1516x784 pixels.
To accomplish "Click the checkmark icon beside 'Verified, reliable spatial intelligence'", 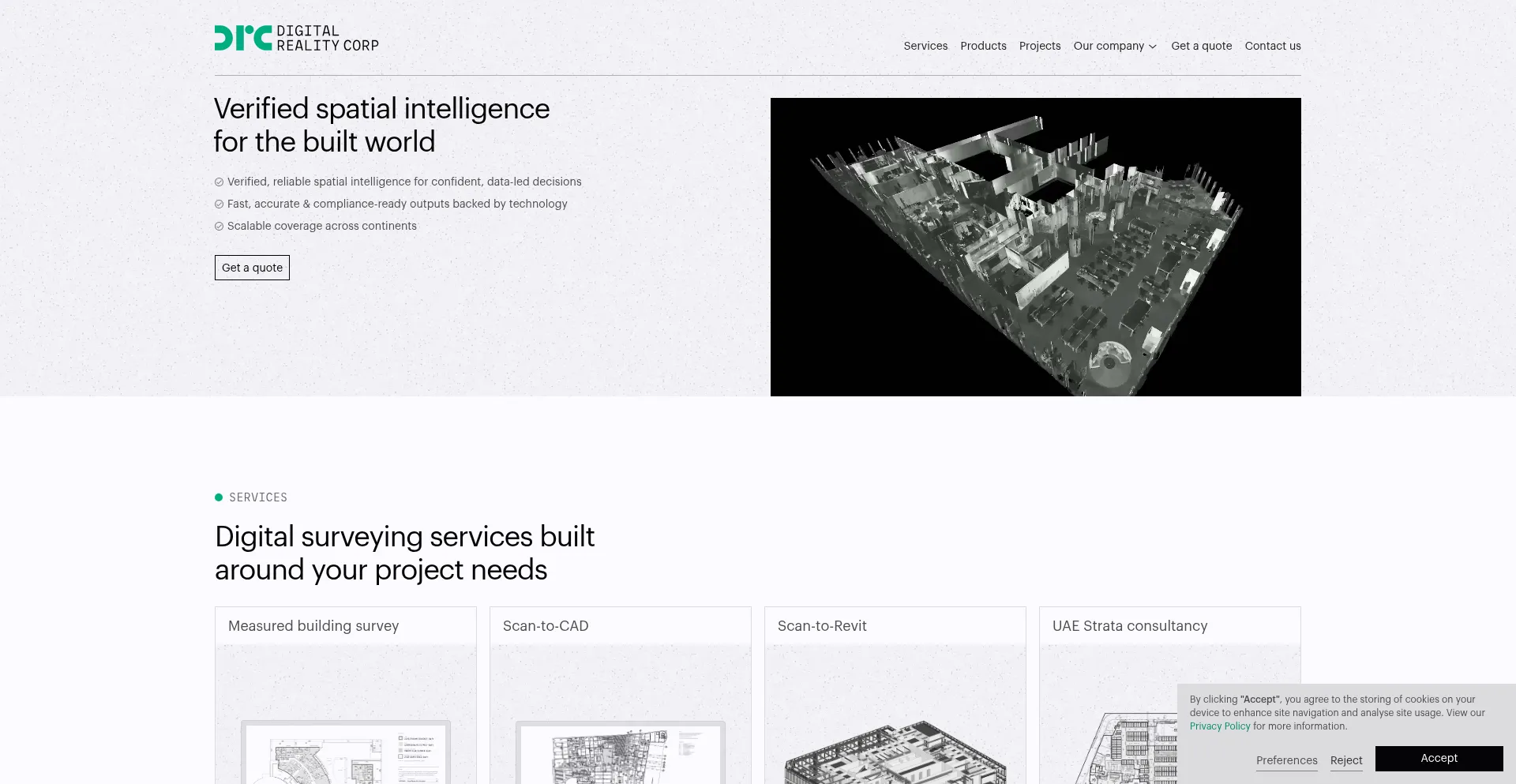I will [x=220, y=182].
